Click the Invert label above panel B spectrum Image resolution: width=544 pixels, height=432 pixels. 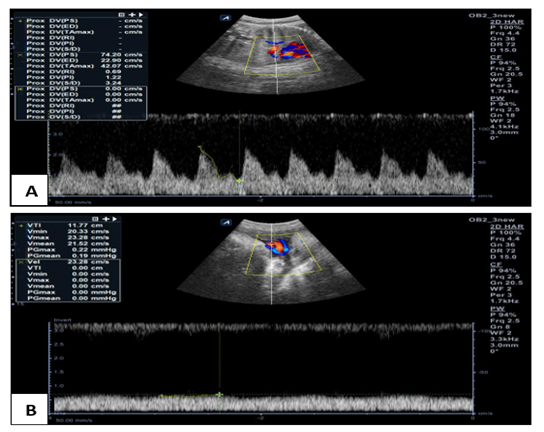point(62,320)
